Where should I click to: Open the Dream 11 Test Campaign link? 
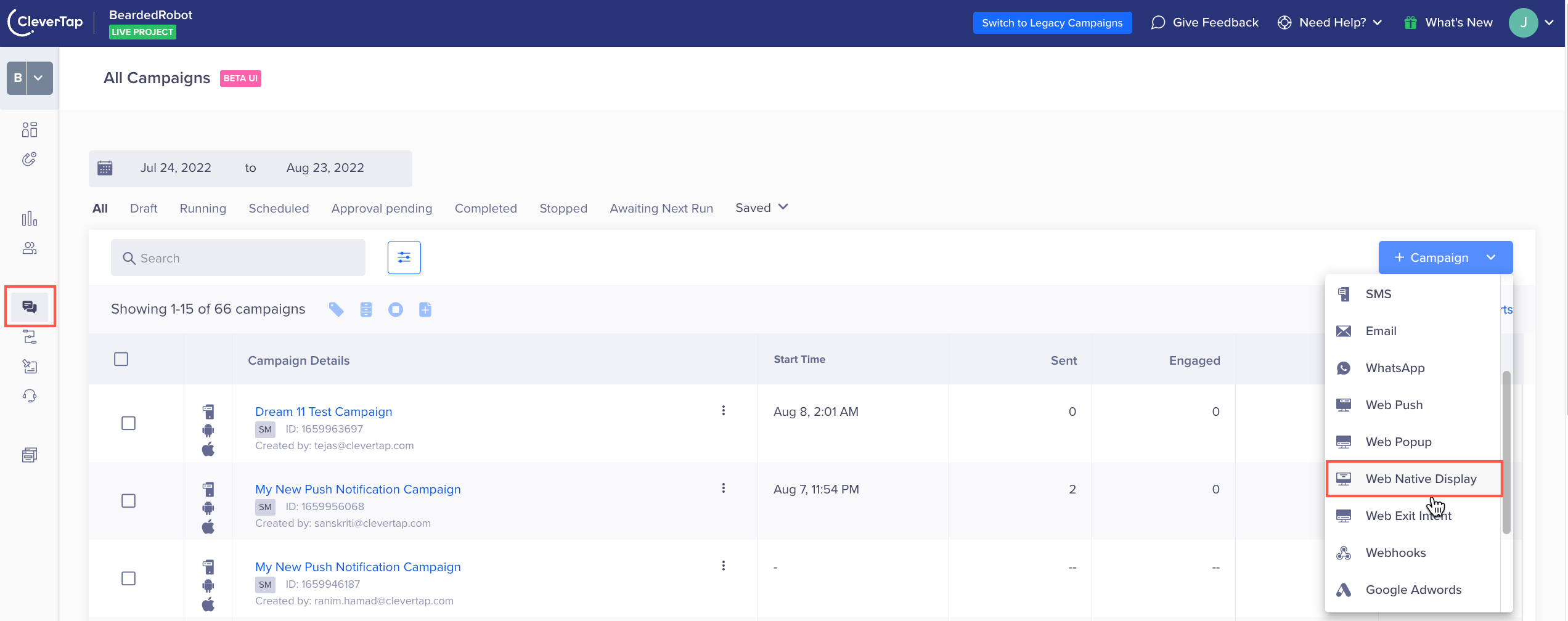[324, 412]
